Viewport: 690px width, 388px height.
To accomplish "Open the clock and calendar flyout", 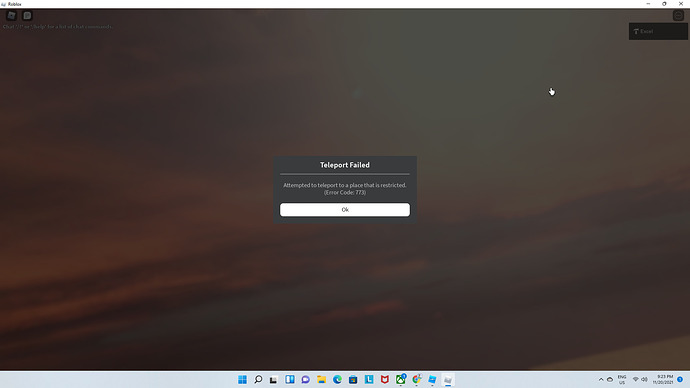I will tap(665, 380).
